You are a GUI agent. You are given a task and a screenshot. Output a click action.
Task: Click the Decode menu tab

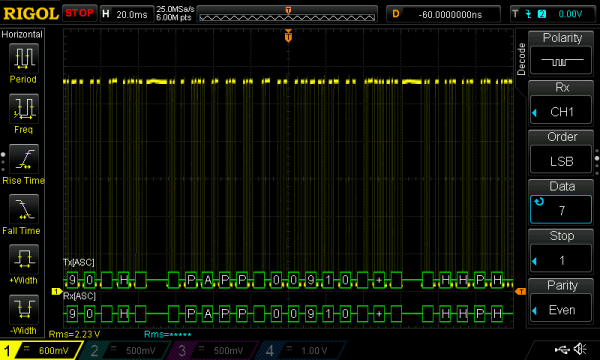click(x=521, y=59)
